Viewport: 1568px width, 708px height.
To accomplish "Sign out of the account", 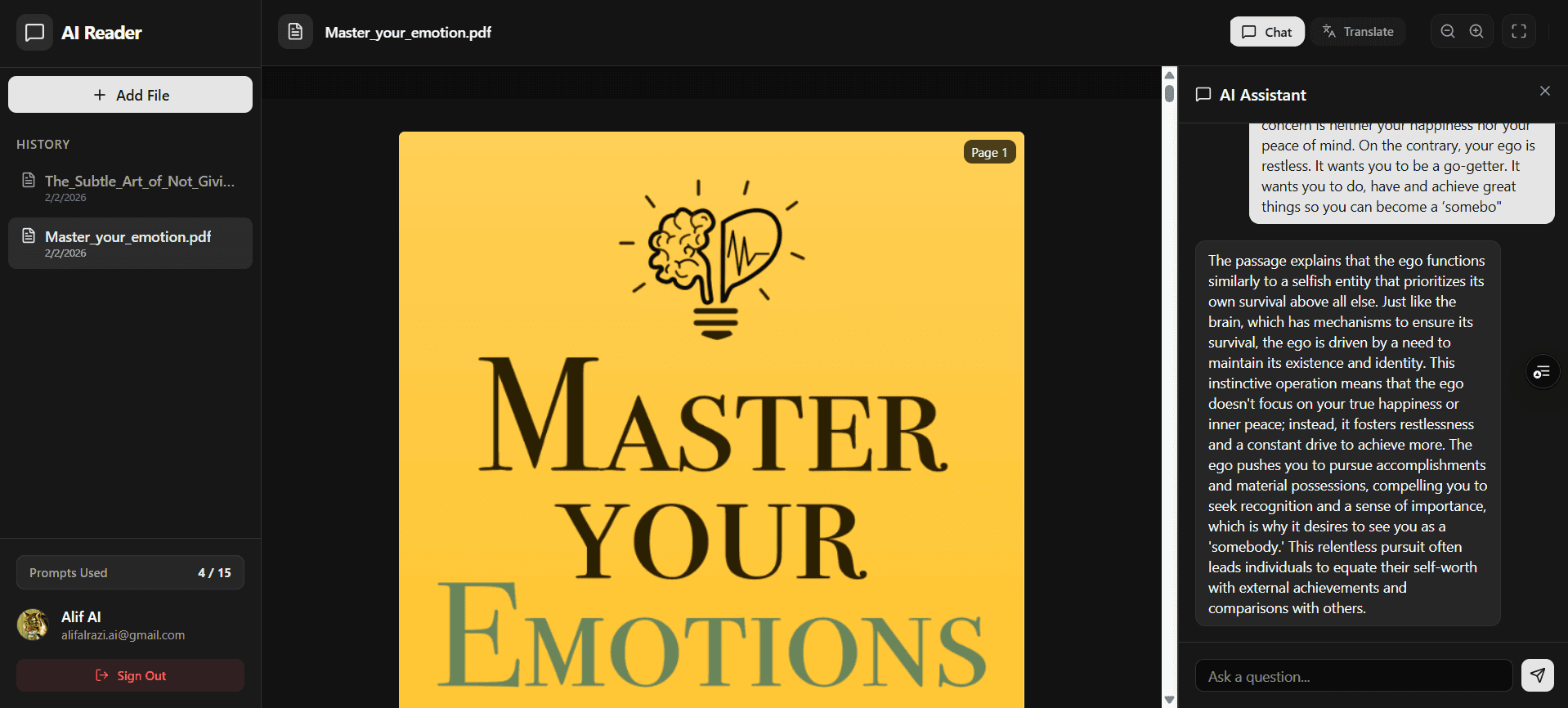I will (x=130, y=675).
